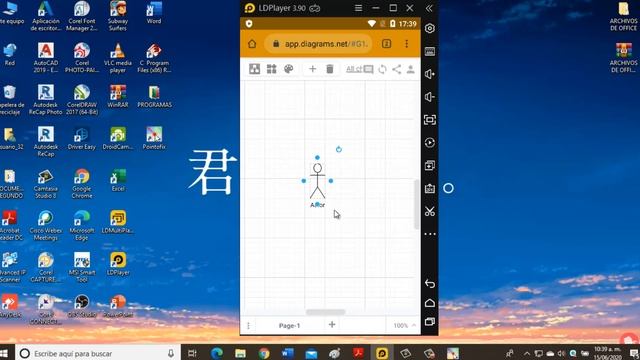
Task: Take a screenshot with scissors icon
Action: pyautogui.click(x=429, y=211)
